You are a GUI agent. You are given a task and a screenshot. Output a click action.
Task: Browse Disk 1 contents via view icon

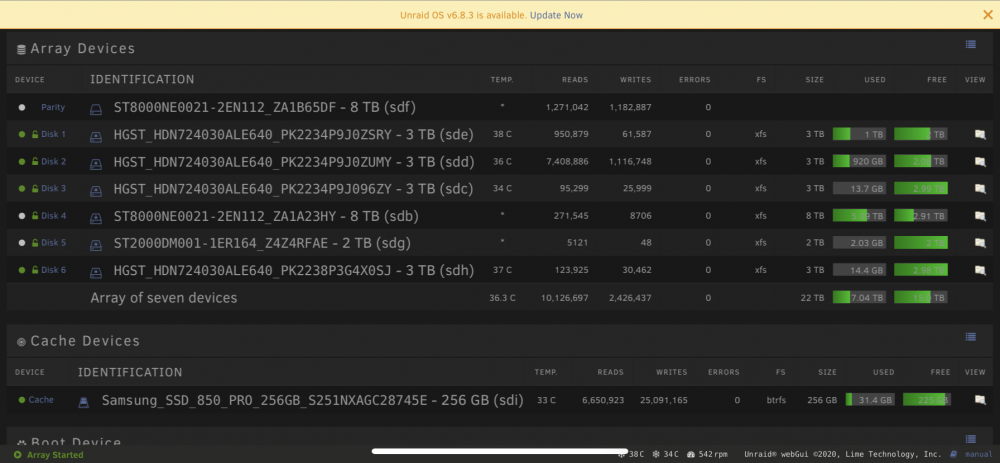point(980,135)
